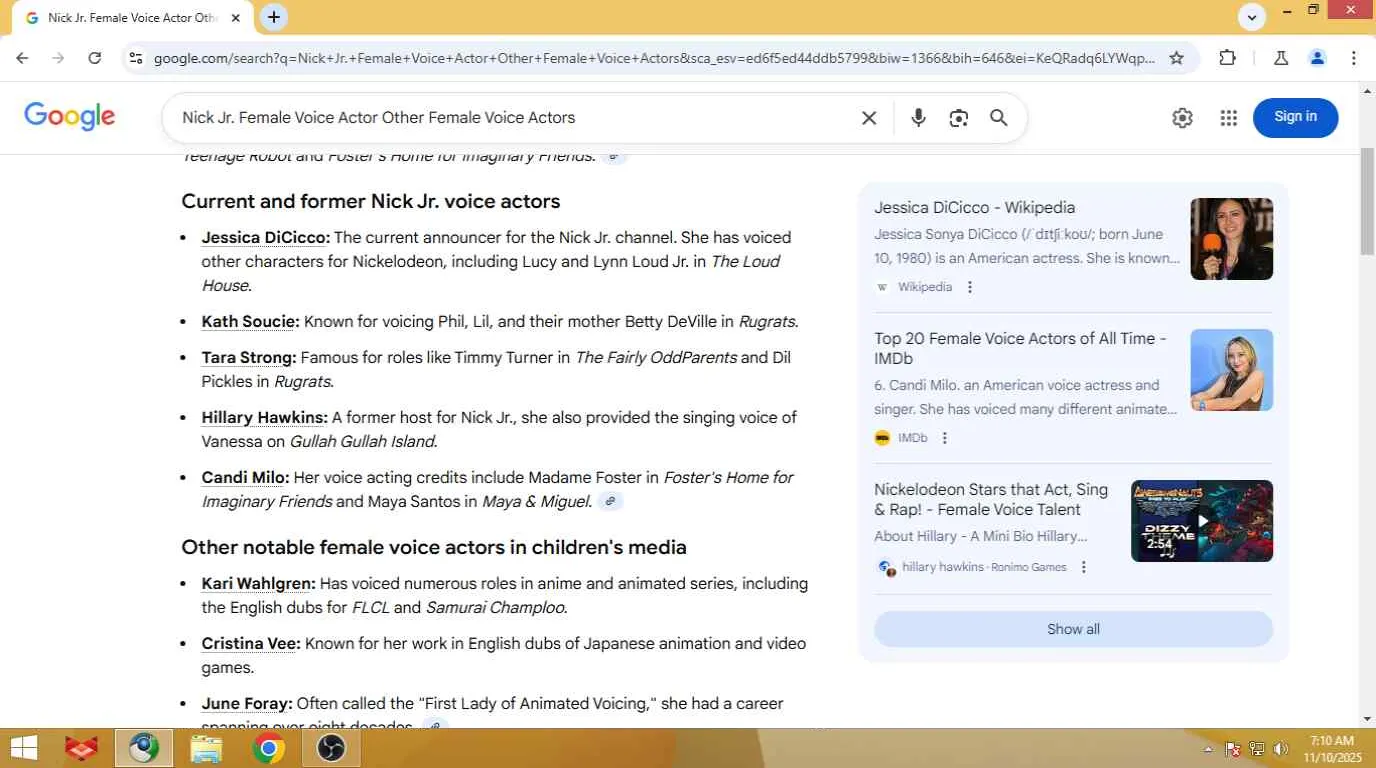The width and height of the screenshot is (1376, 768).
Task: Open Chrome Labs flask icon
Action: coord(1281,58)
